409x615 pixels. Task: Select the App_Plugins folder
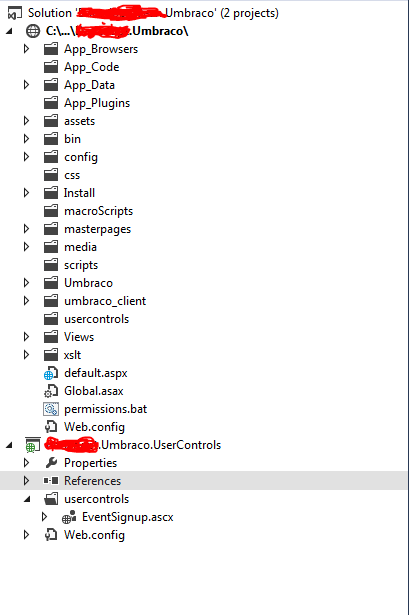pyautogui.click(x=97, y=103)
